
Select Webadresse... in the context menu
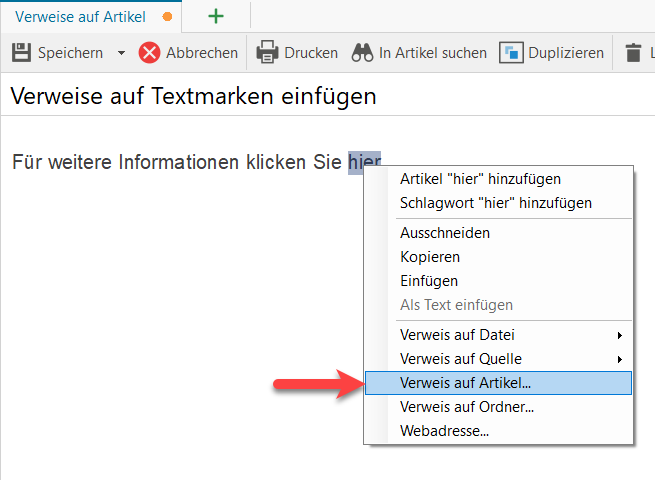[498, 431]
